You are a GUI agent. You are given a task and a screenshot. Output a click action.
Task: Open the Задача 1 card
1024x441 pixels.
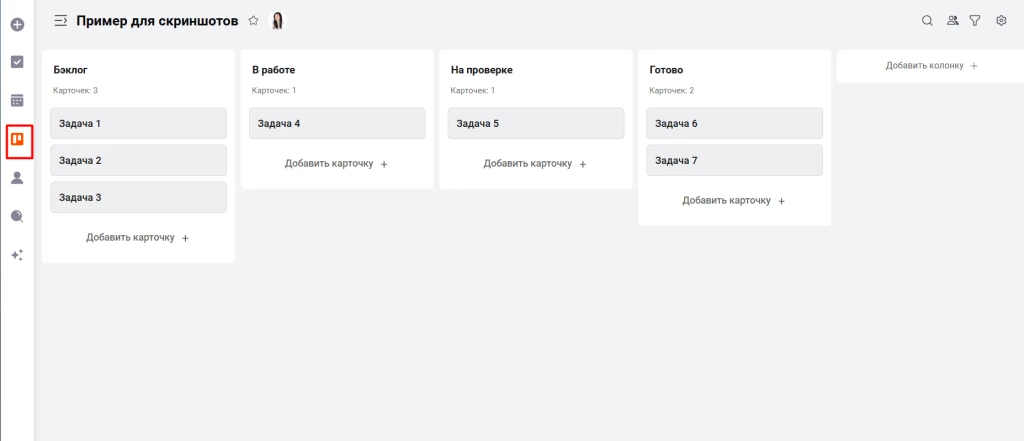click(x=138, y=124)
